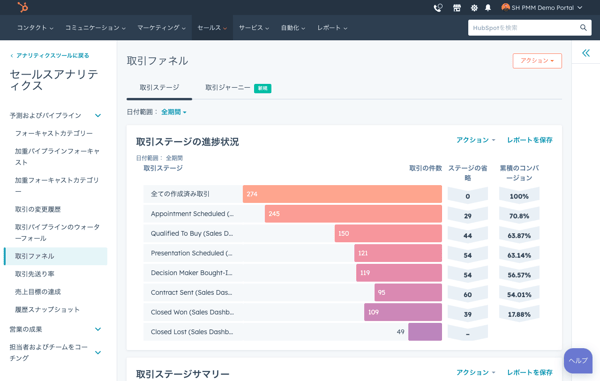Select 履歴スナップショット report
This screenshot has width=600, height=381.
(x=47, y=309)
